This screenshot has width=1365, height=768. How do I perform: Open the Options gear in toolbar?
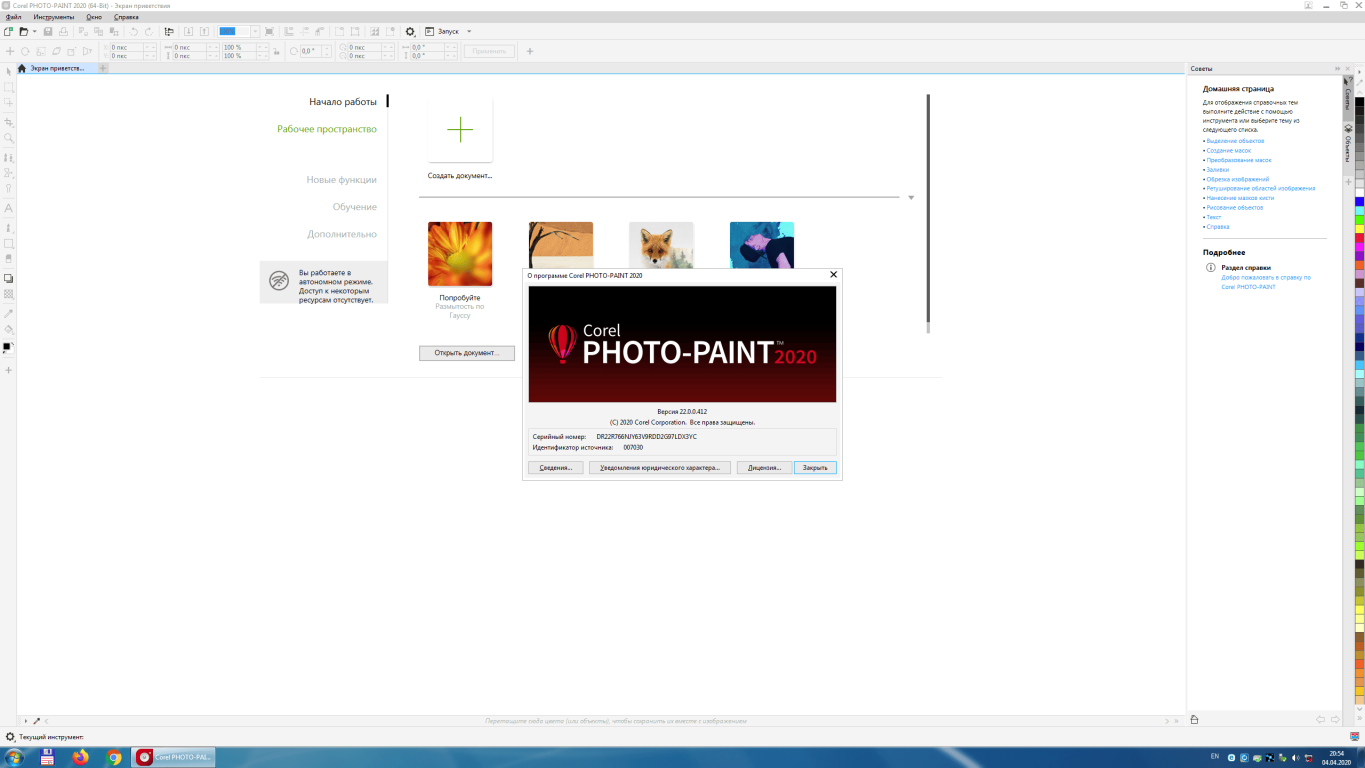pyautogui.click(x=410, y=32)
